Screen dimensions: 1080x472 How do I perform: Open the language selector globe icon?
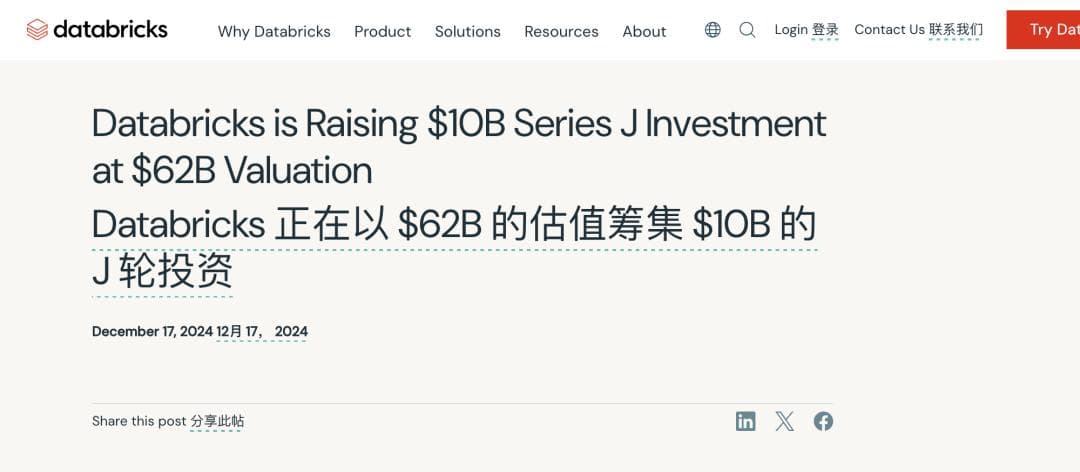[x=712, y=30]
